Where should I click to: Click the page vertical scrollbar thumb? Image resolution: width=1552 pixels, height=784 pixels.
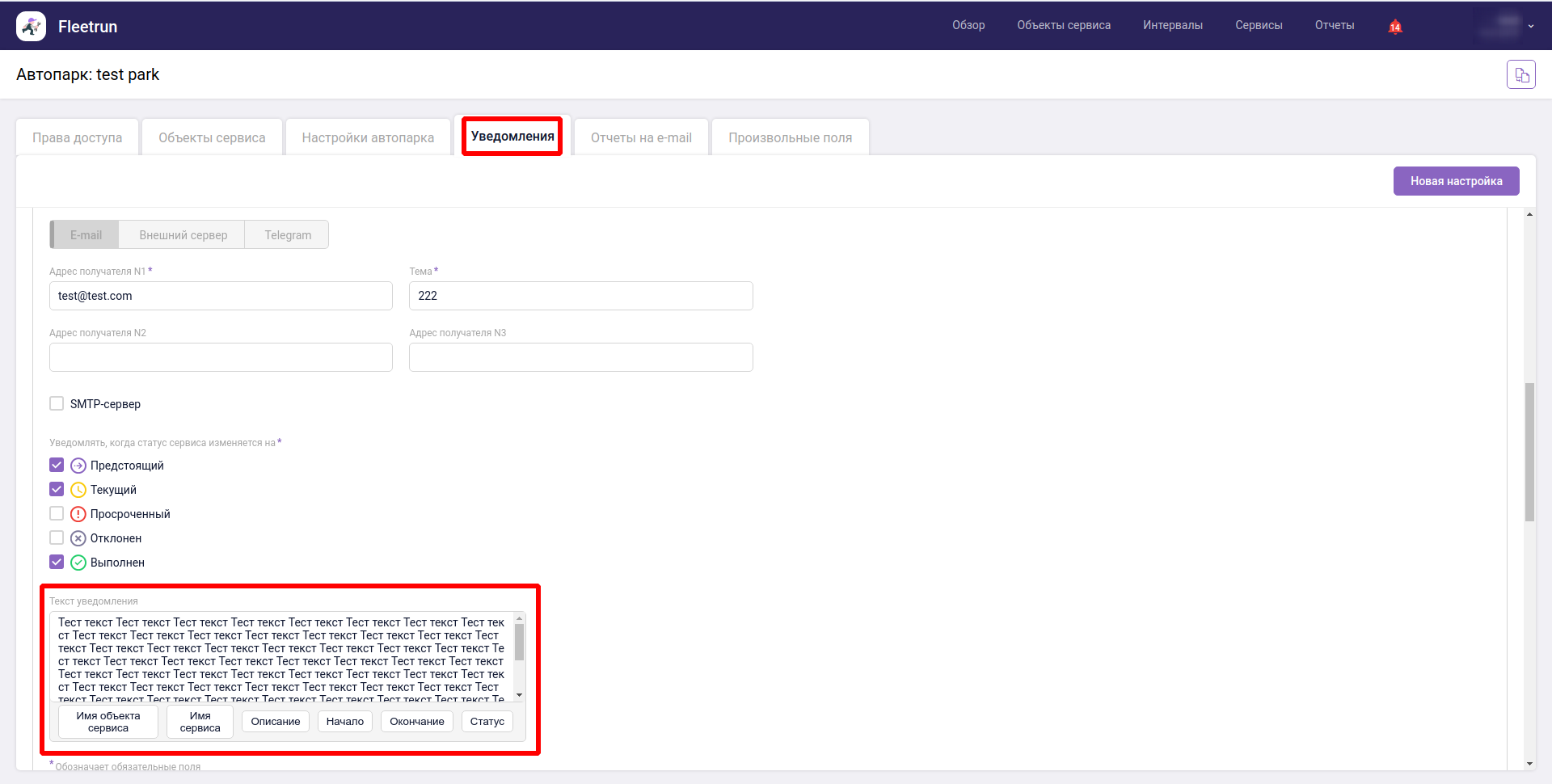[1529, 453]
